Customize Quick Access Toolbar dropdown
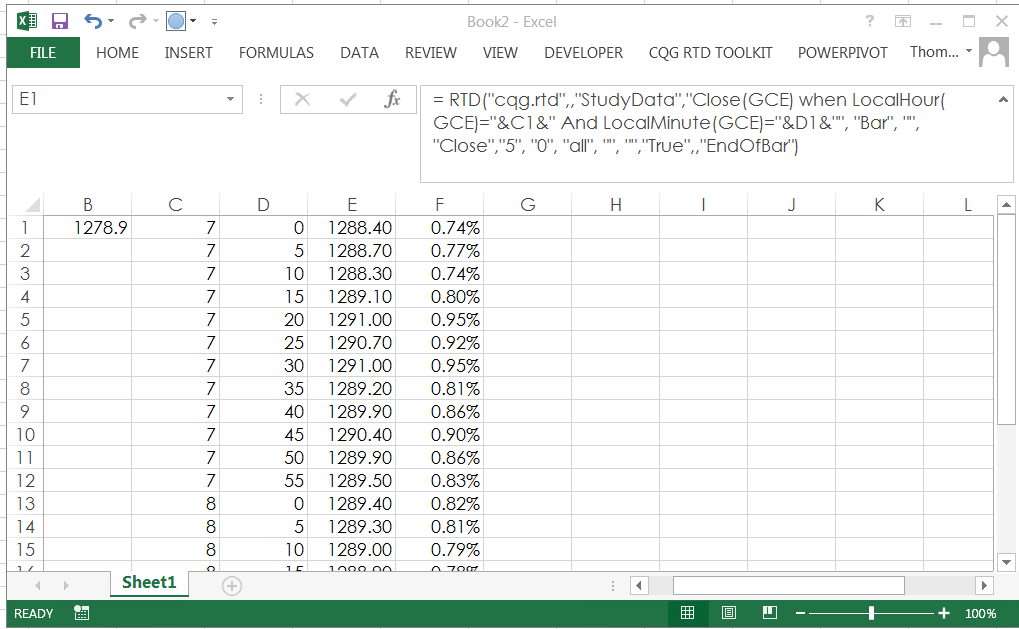The image size is (1019, 629). coord(214,21)
